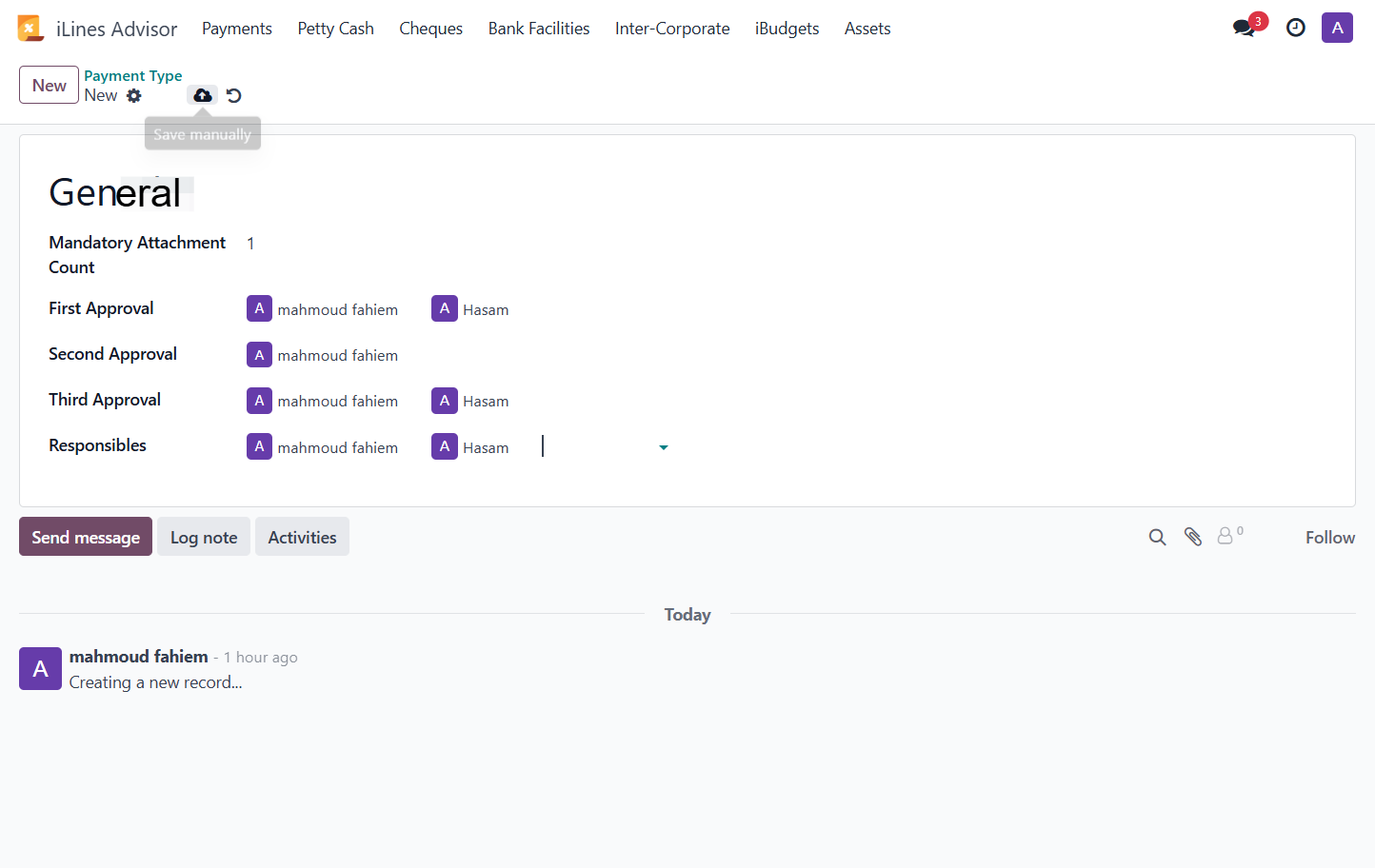
Task: Click Hasam avatar in First Approval row
Action: [444, 308]
